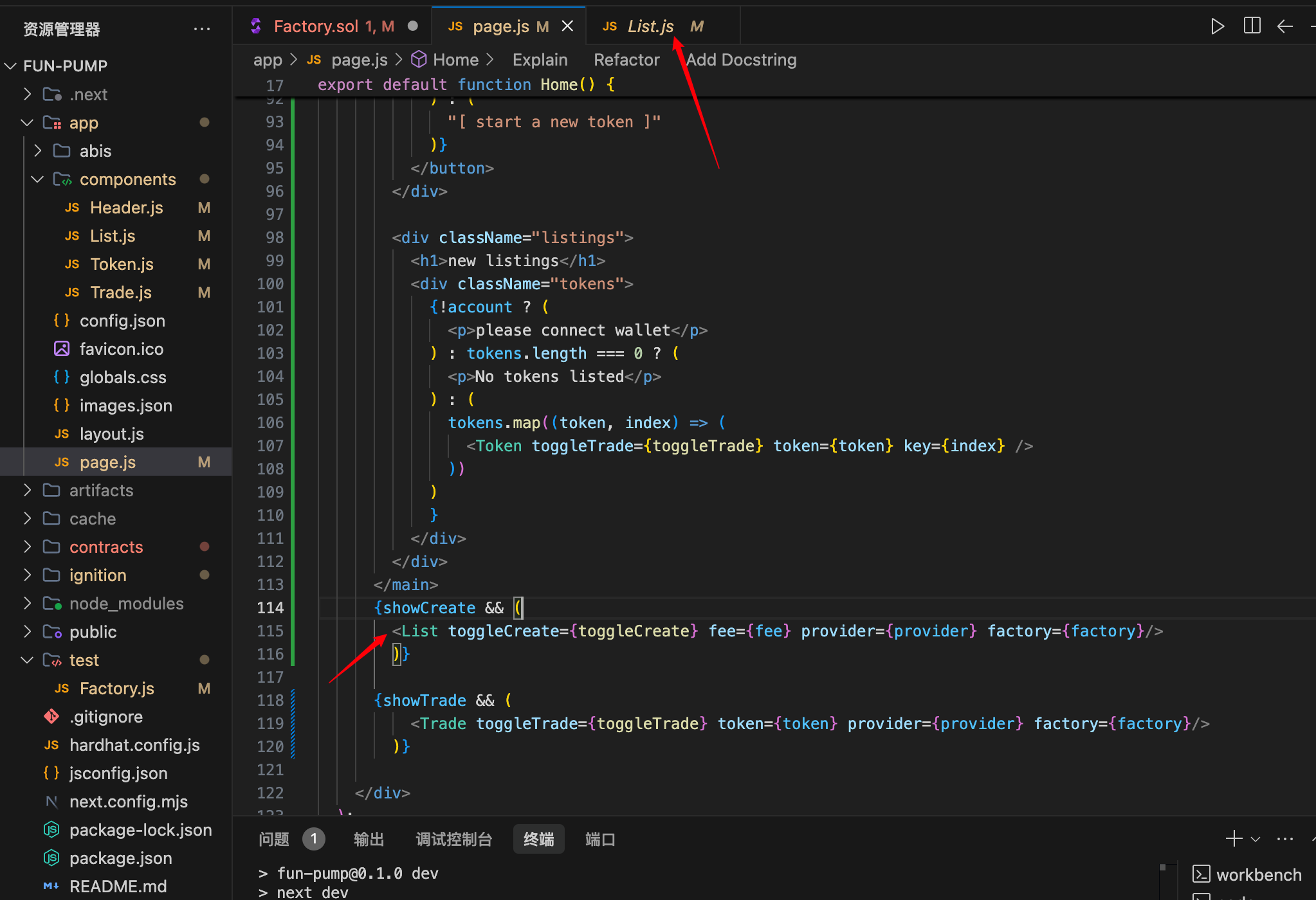Collapse the app folder

tap(27, 123)
